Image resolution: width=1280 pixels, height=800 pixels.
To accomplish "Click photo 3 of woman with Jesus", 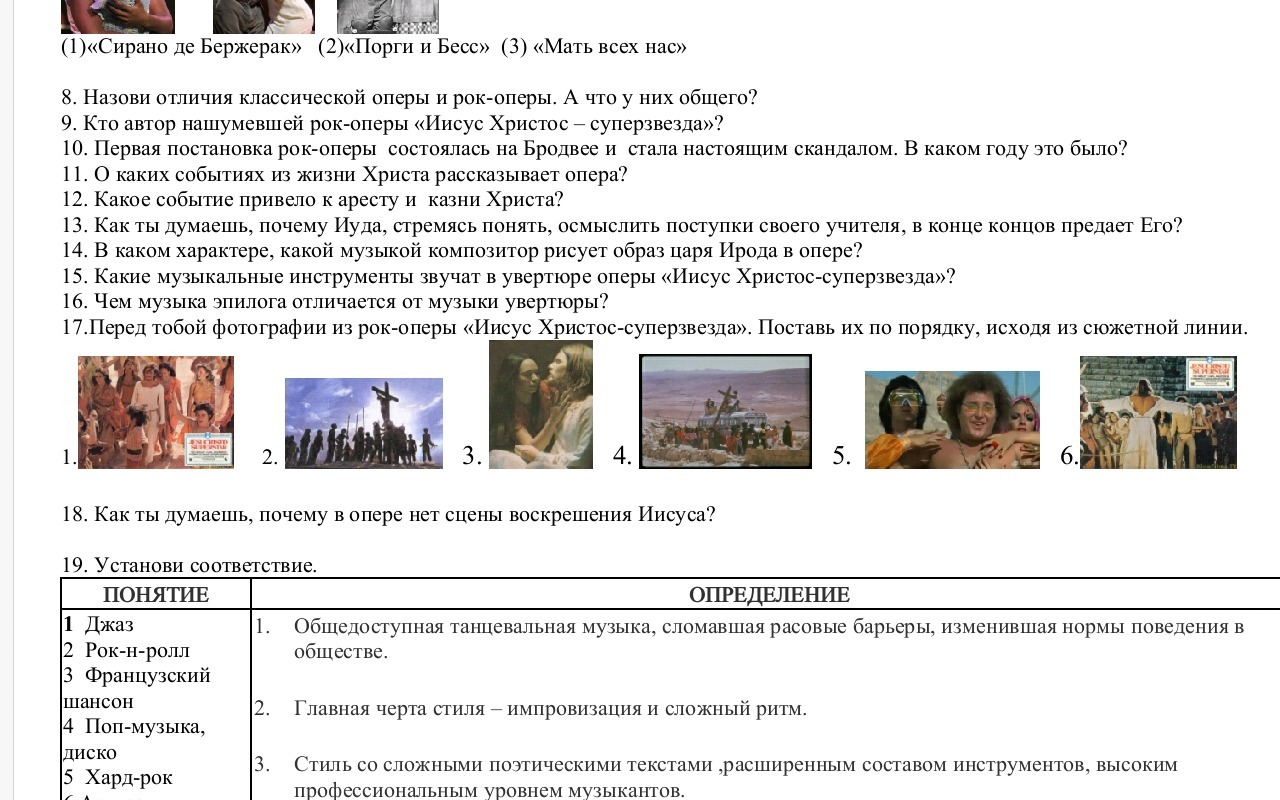I will [541, 404].
